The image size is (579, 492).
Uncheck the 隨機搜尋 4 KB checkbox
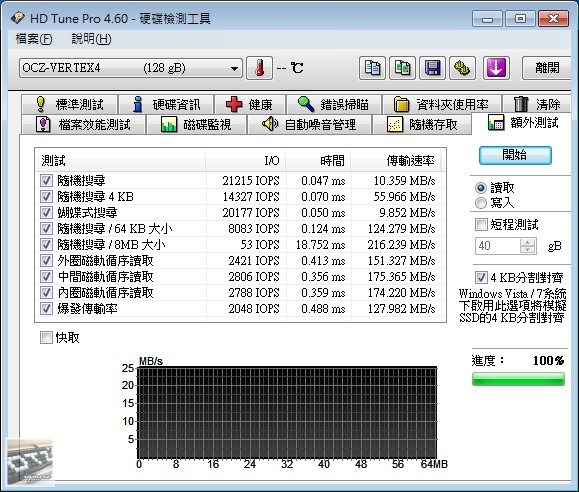click(x=46, y=197)
